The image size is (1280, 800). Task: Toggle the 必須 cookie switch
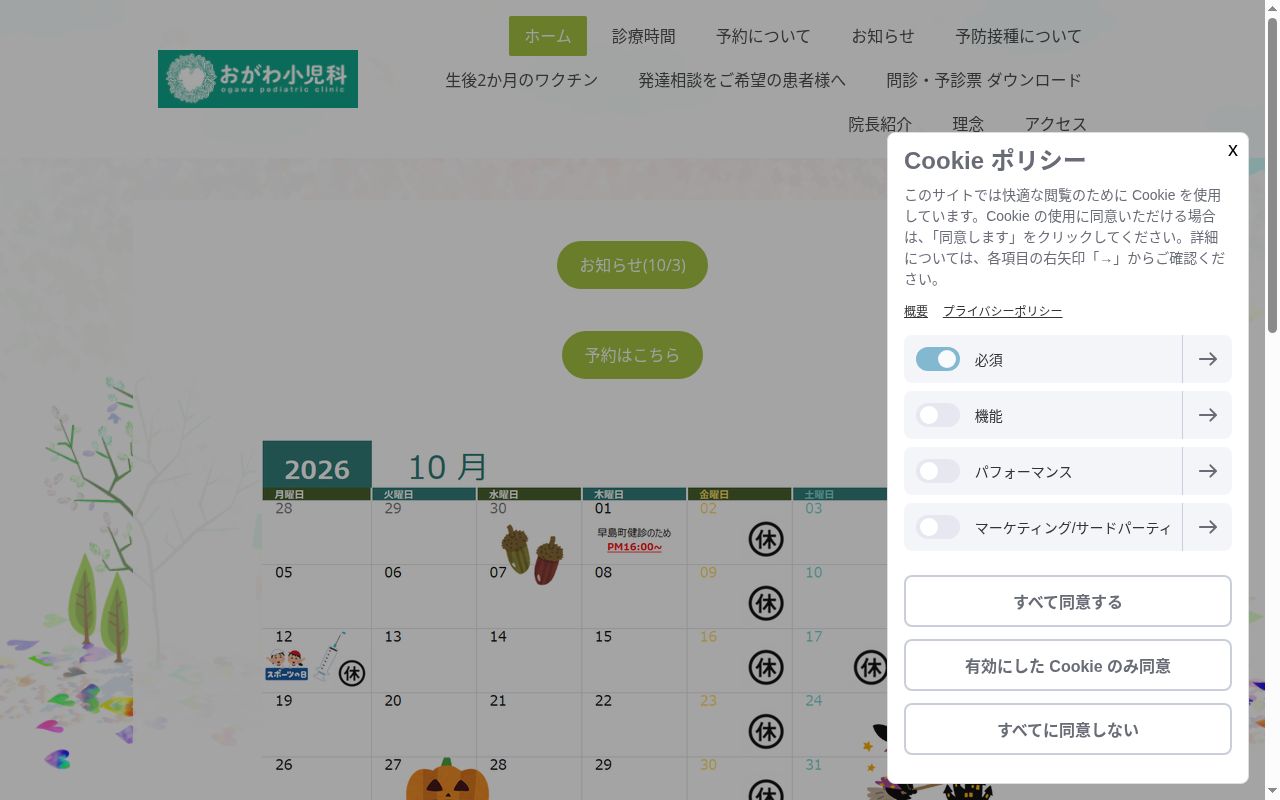click(x=938, y=359)
